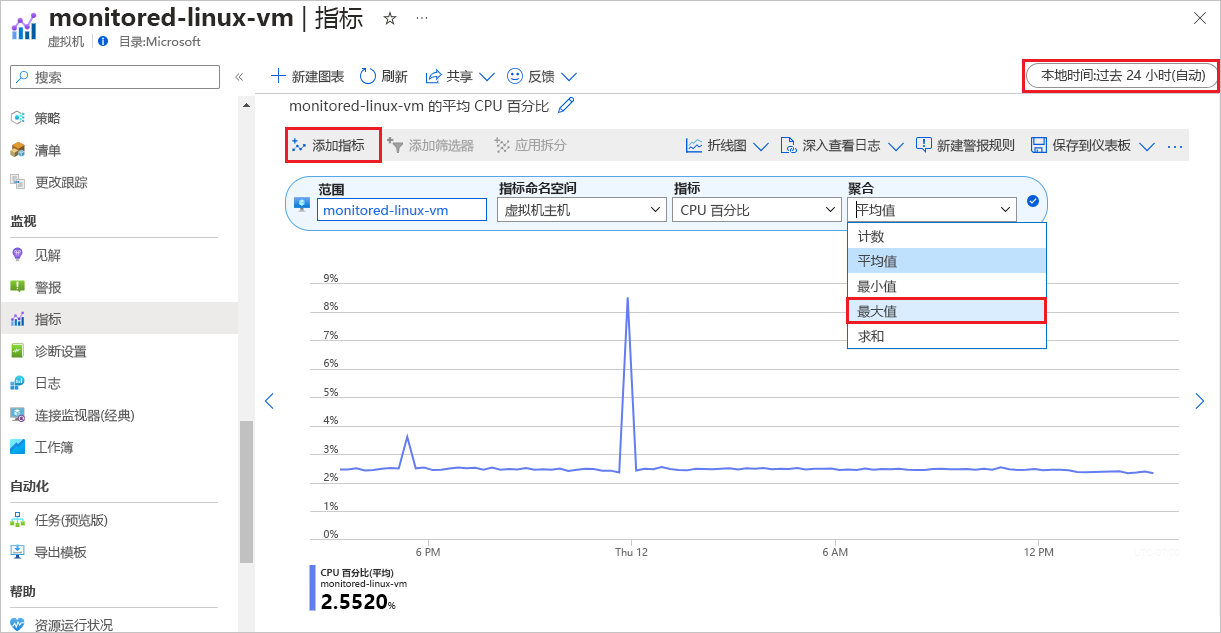Click 新建图表 to create a new chart
The height and width of the screenshot is (633, 1221).
pos(308,76)
